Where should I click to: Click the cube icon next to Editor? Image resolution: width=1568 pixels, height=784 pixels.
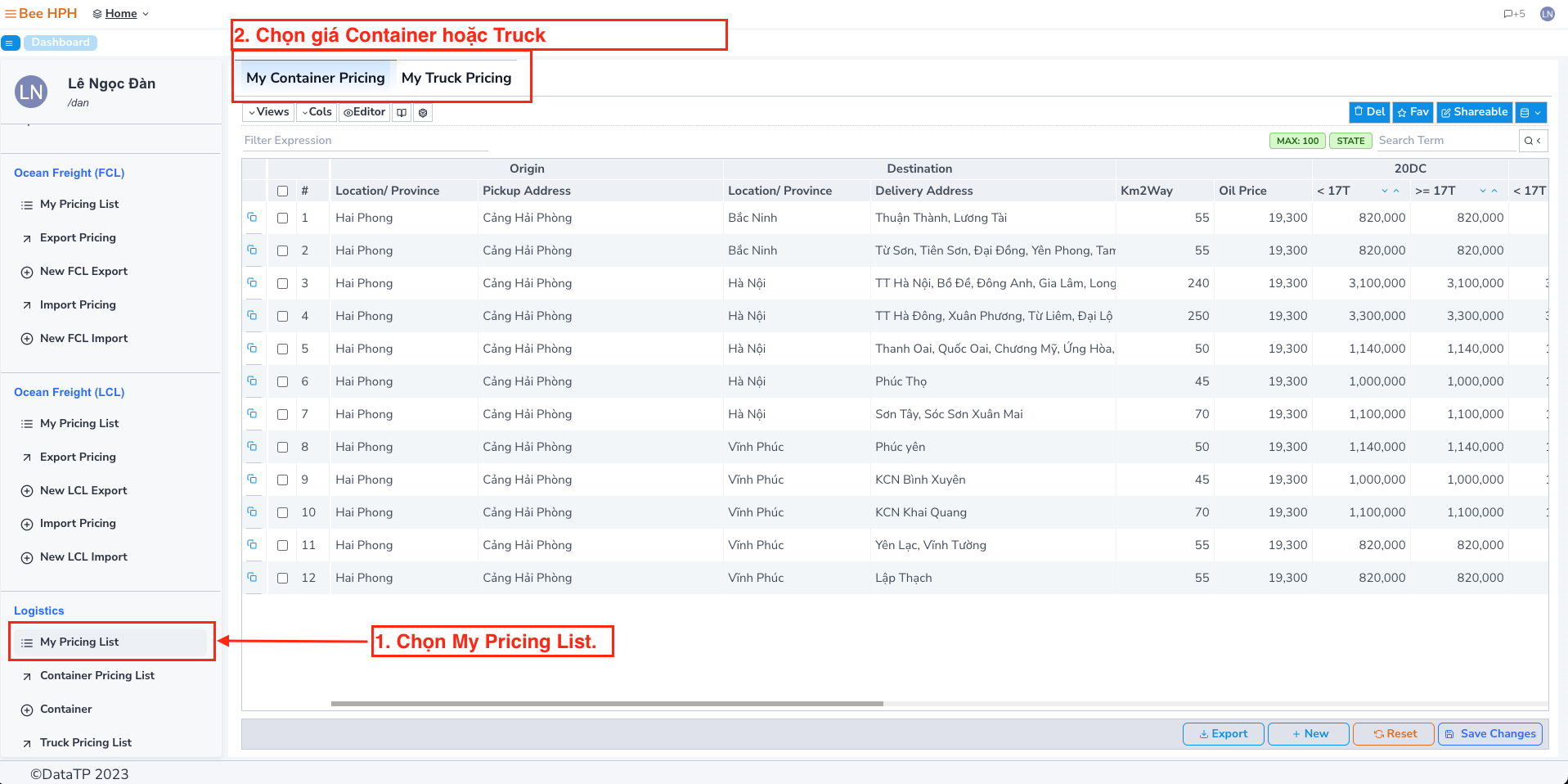click(x=423, y=113)
